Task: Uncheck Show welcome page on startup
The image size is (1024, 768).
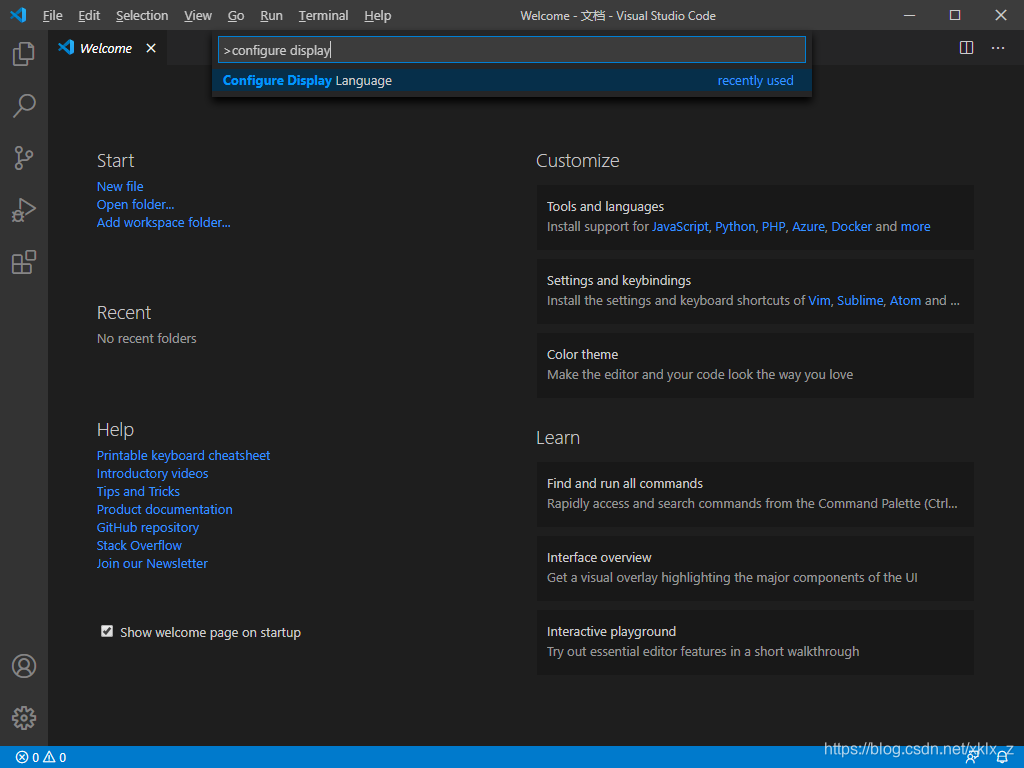Action: [107, 631]
